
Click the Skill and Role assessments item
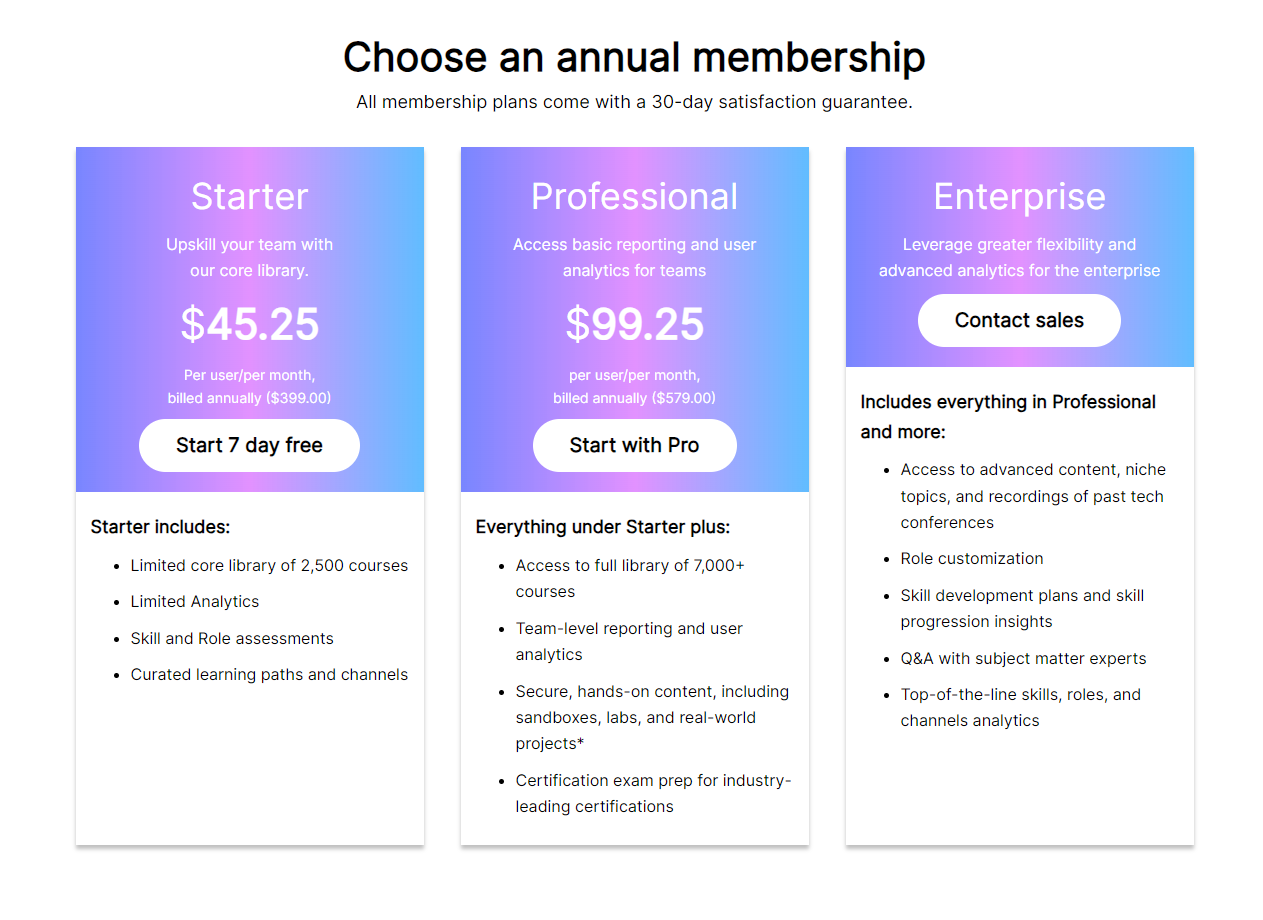coord(232,638)
